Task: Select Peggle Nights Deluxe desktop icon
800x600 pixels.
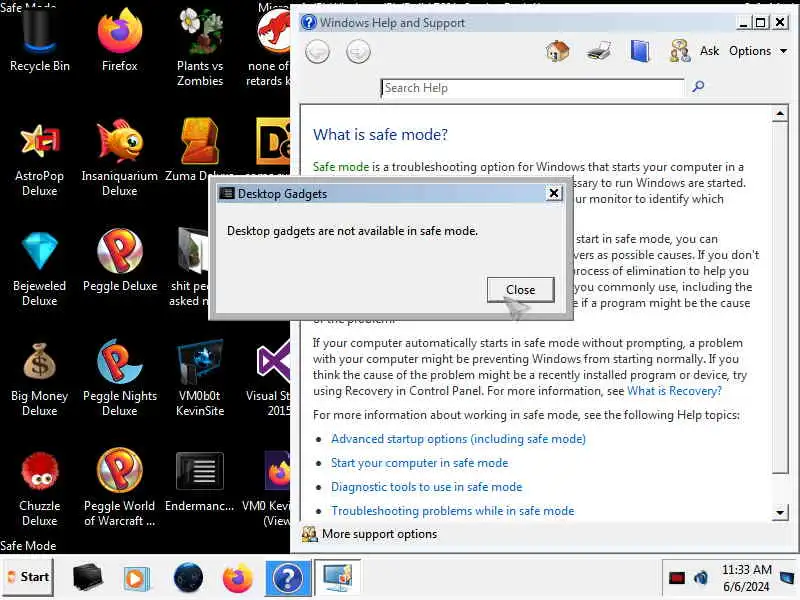Action: (119, 379)
